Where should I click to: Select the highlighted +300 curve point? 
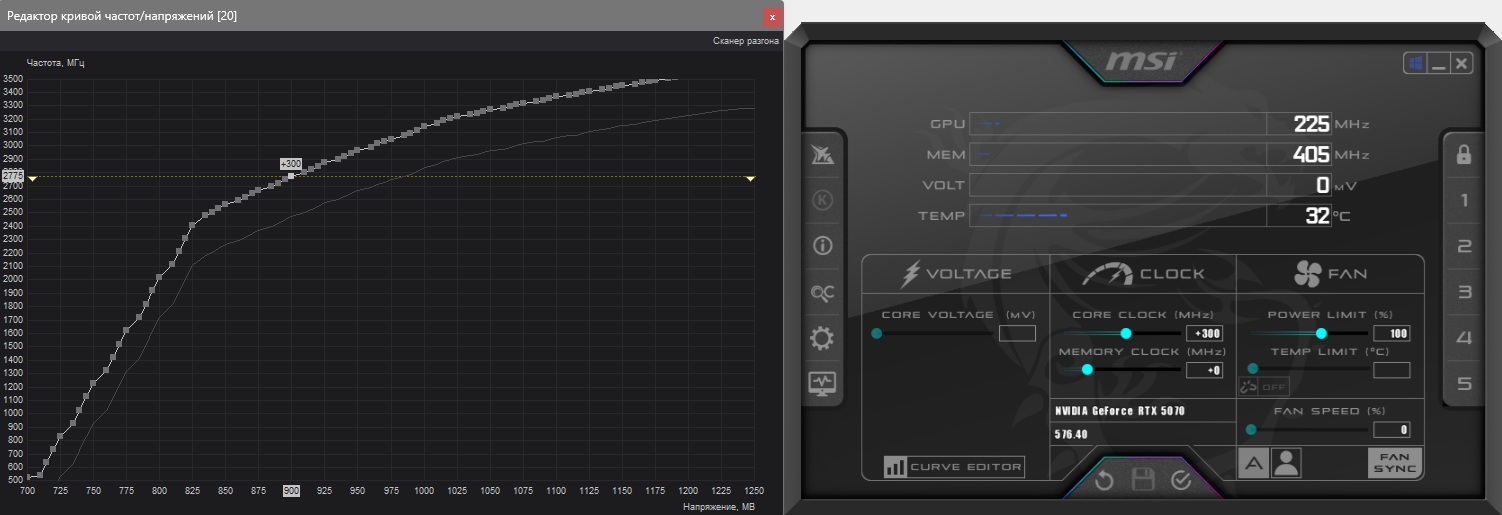tap(291, 176)
